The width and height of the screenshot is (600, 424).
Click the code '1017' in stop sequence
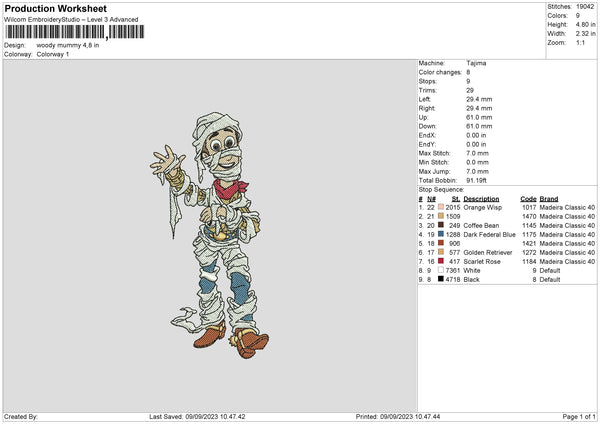[x=529, y=207]
